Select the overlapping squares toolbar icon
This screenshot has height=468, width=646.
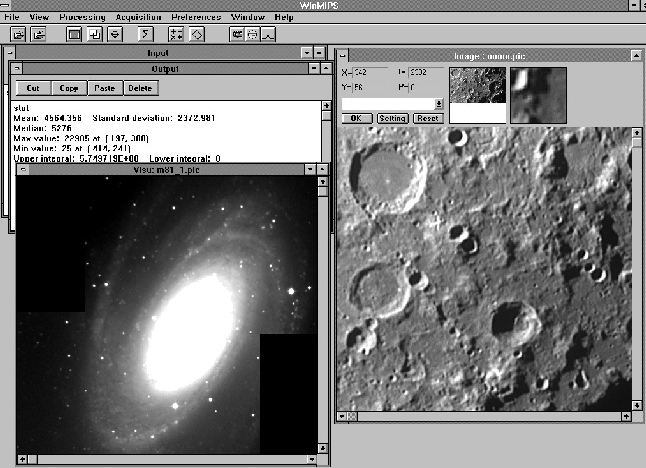[95, 34]
